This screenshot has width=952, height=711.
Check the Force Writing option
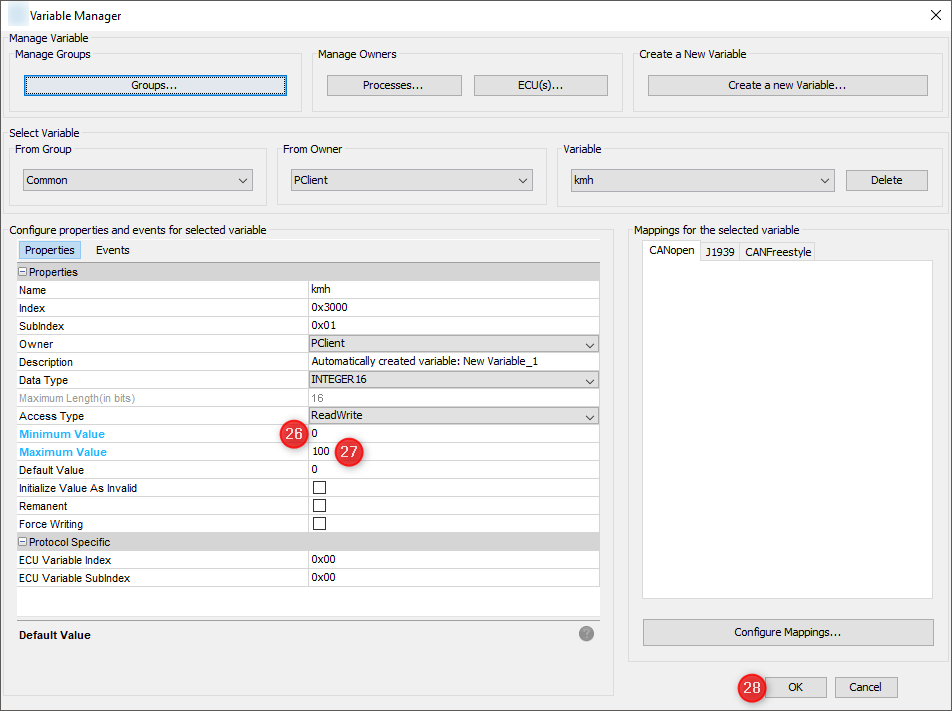click(320, 524)
